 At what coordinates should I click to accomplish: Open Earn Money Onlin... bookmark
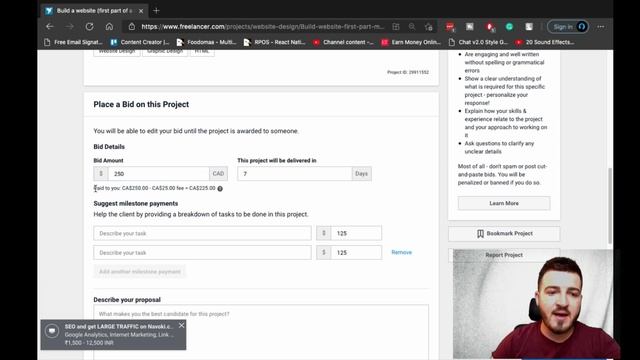pos(411,42)
